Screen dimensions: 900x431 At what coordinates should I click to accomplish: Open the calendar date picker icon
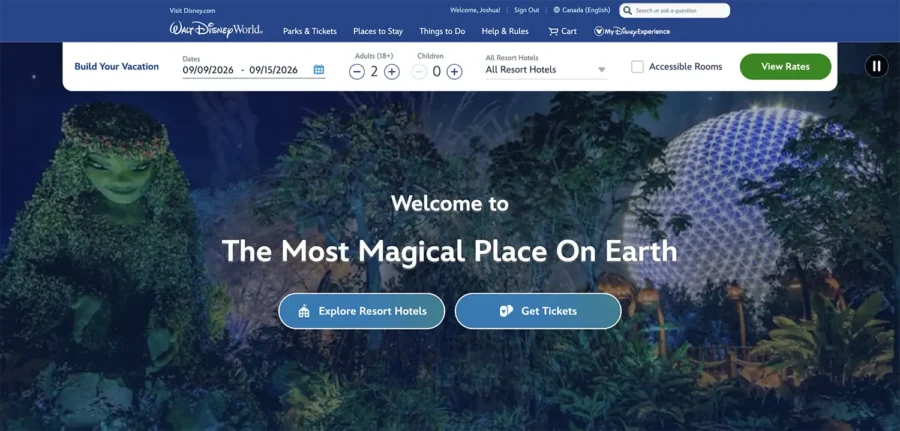[319, 69]
